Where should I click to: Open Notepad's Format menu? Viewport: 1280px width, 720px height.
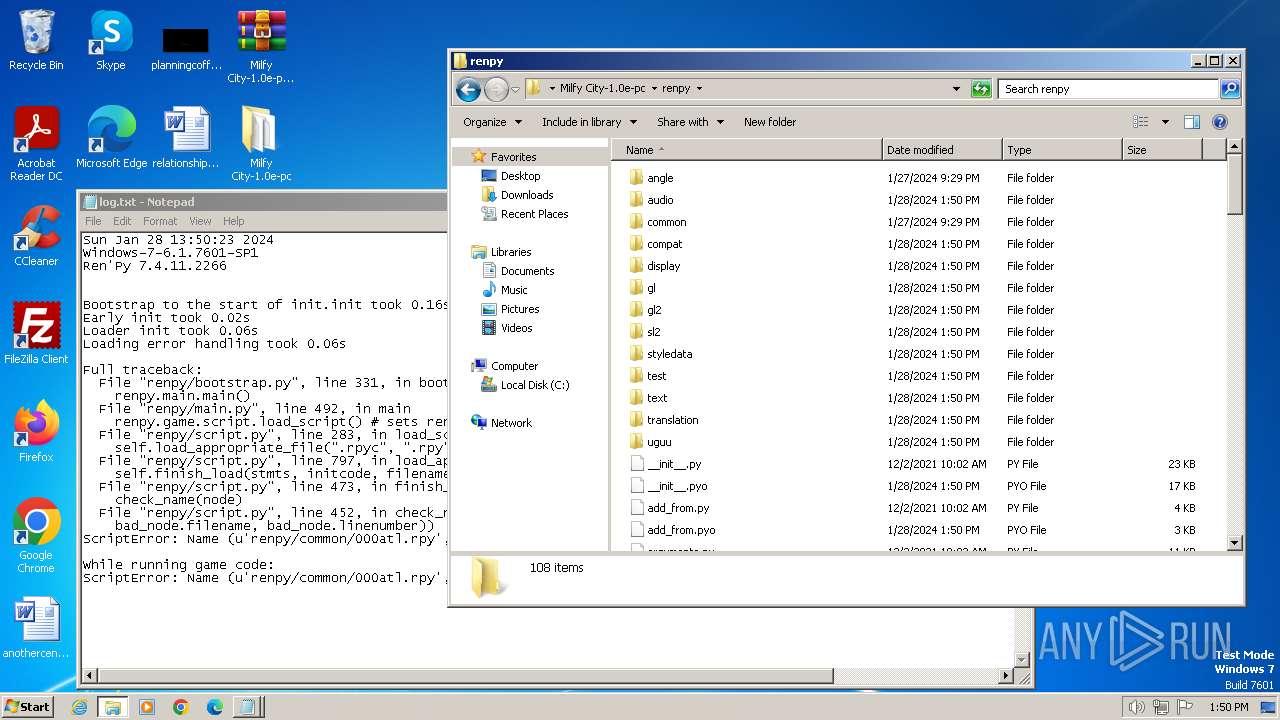point(160,221)
